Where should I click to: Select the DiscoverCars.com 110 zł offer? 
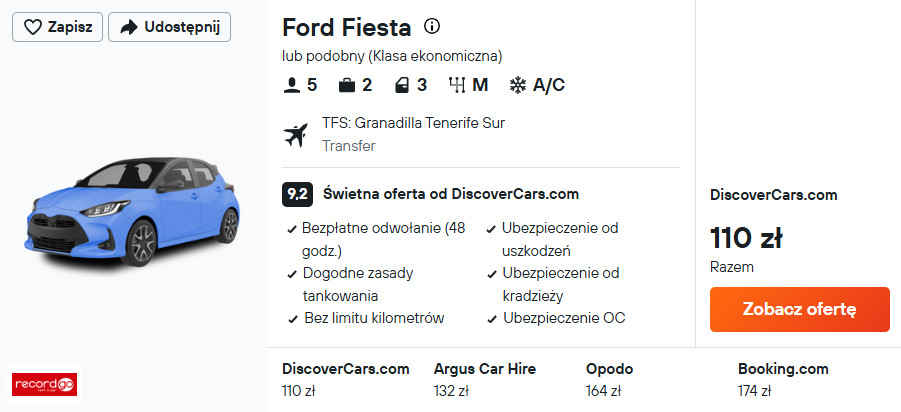tap(345, 379)
